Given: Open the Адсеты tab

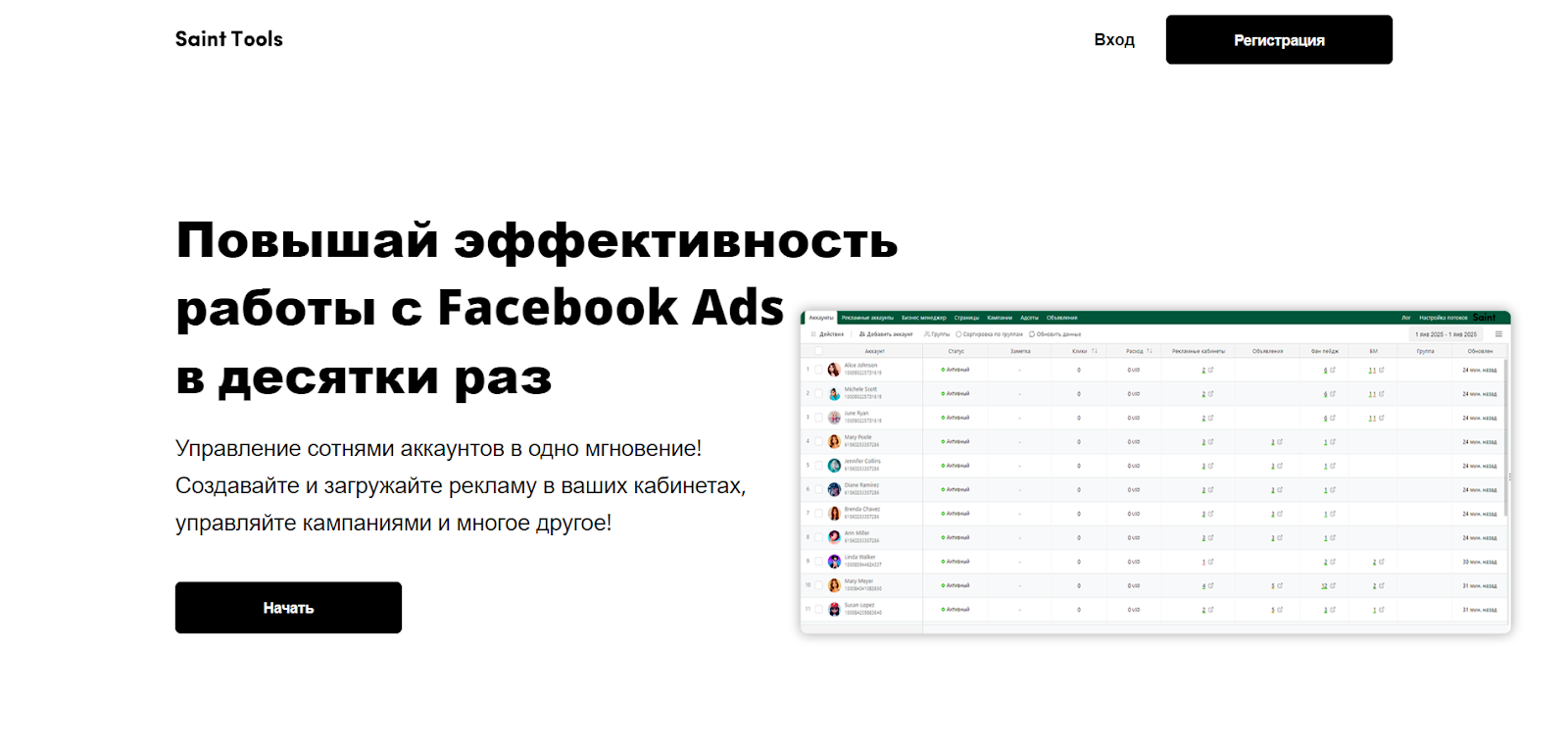Looking at the screenshot, I should click(x=1029, y=318).
